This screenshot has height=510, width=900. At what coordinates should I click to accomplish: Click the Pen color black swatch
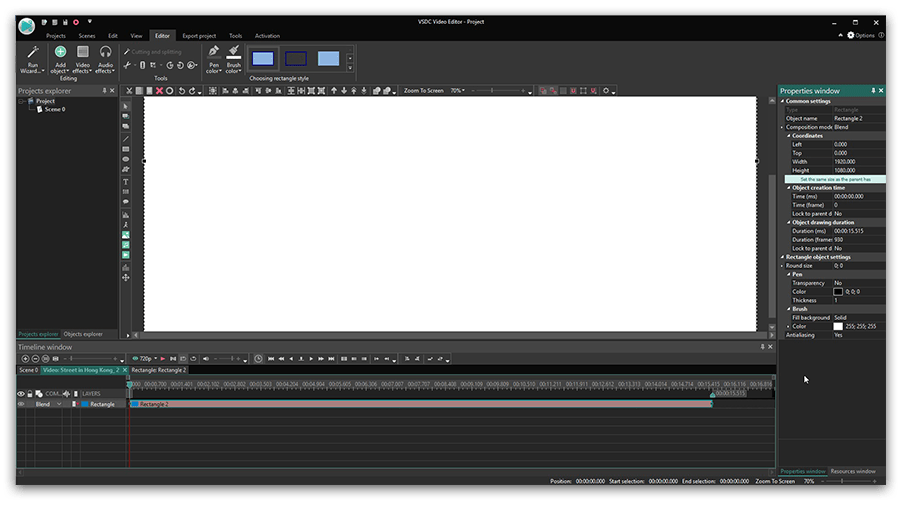point(838,291)
